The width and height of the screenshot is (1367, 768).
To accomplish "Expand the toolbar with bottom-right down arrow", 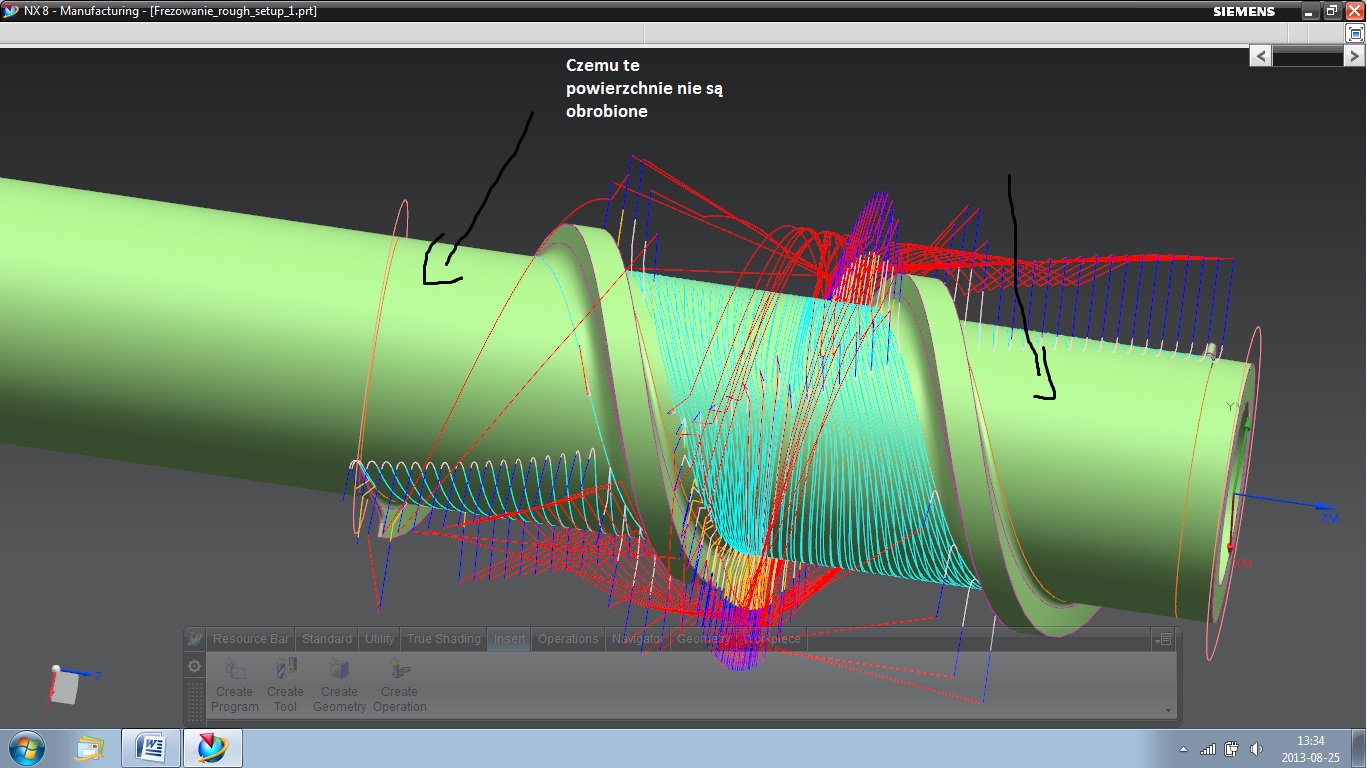I will (x=1168, y=710).
